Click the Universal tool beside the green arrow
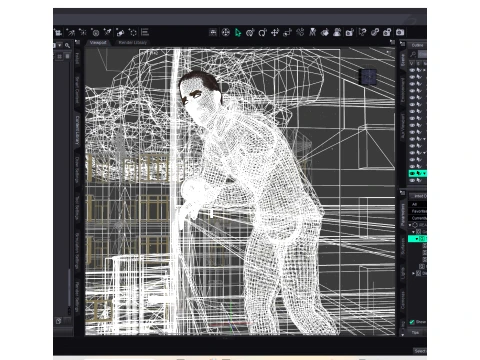The image size is (480, 360). [x=250, y=32]
